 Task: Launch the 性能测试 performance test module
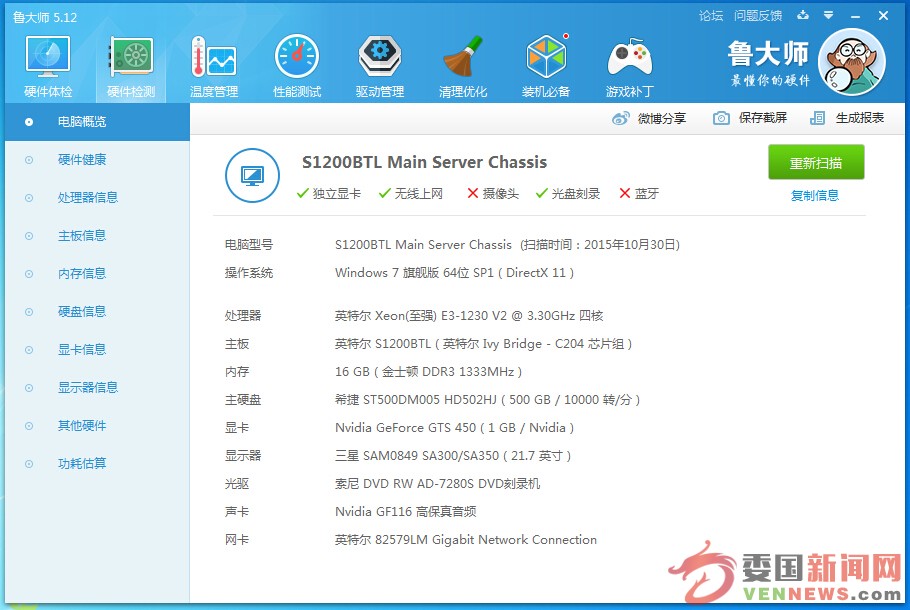pos(297,66)
